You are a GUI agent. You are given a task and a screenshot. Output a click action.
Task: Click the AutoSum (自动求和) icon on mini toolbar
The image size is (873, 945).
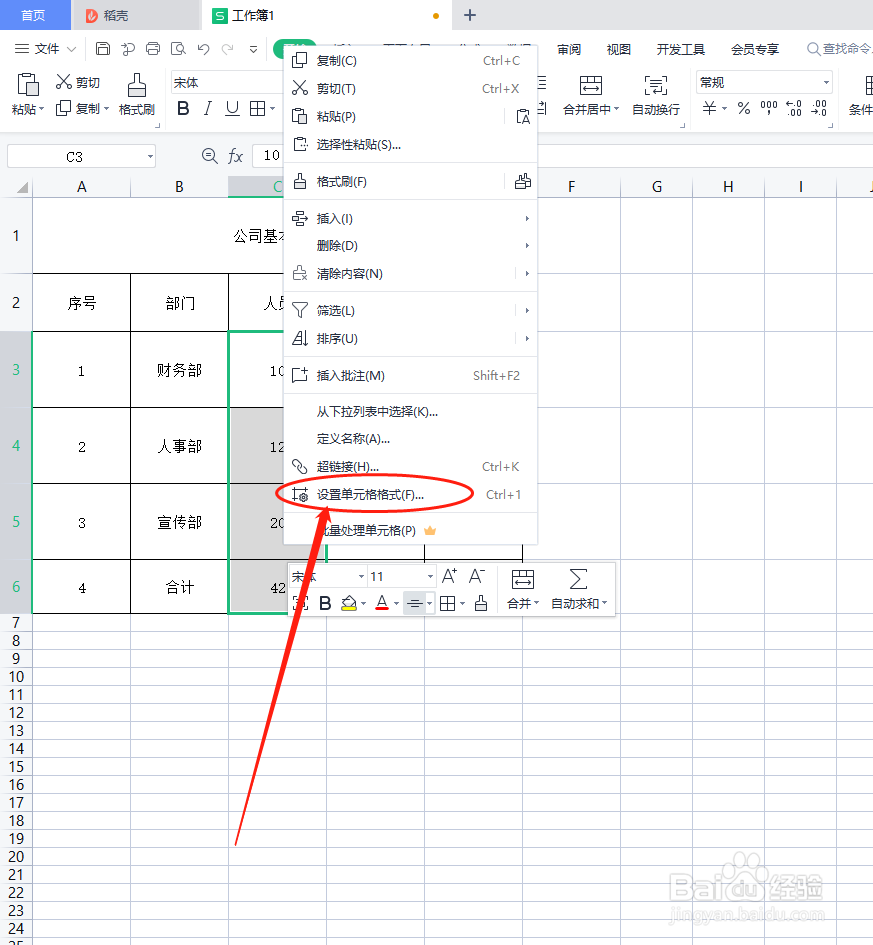pyautogui.click(x=578, y=578)
